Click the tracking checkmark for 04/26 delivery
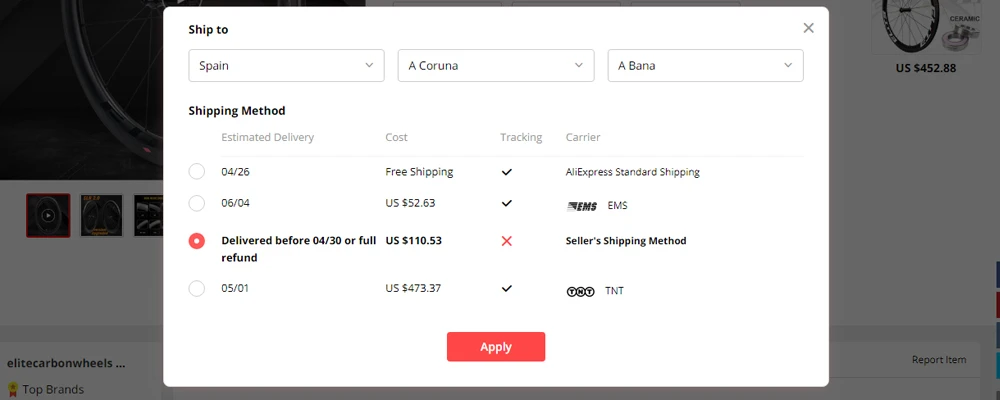The image size is (1000, 400). pyautogui.click(x=507, y=172)
